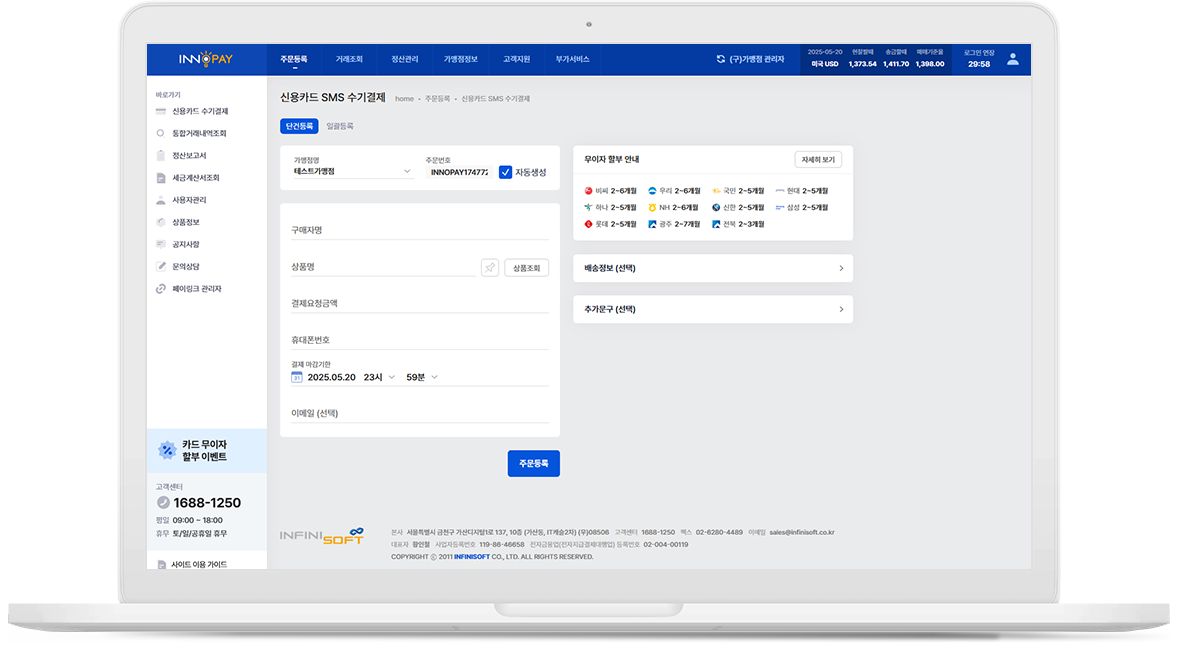Click the 구매자명 input field
Screen dimensions: 1180x650
tap(420, 229)
